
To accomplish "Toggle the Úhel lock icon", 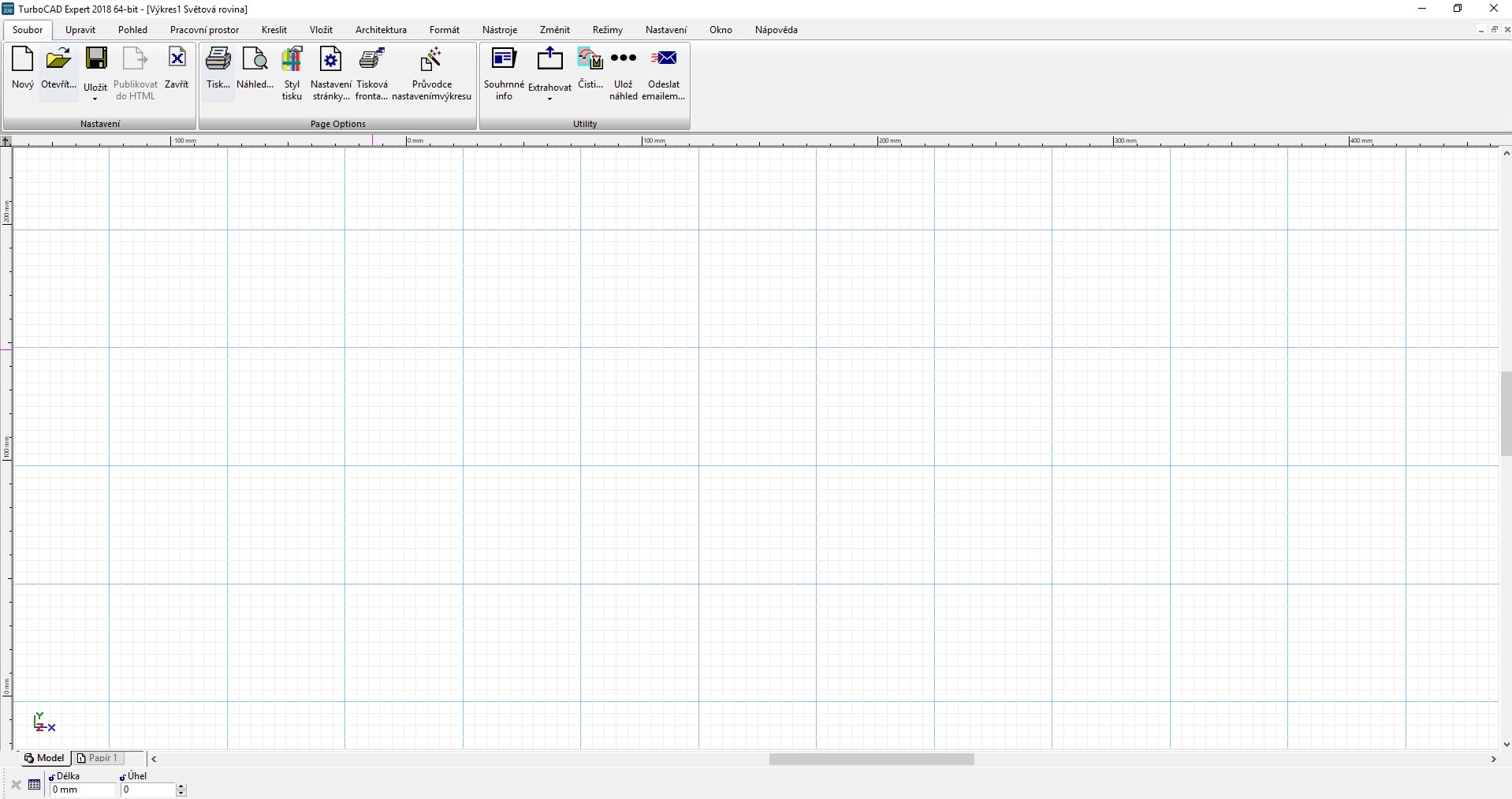I will point(123,777).
